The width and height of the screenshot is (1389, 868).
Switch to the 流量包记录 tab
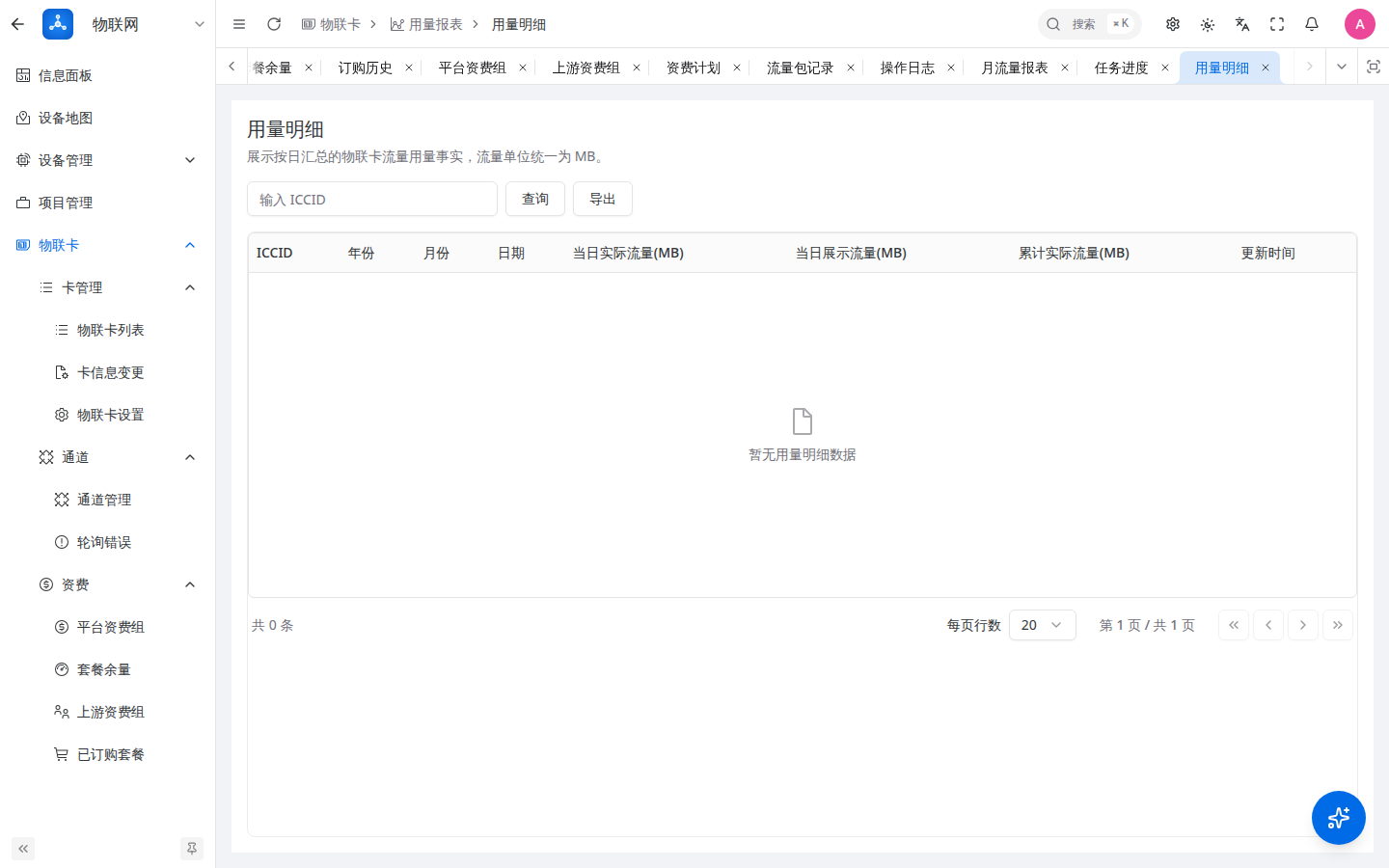pyautogui.click(x=801, y=68)
